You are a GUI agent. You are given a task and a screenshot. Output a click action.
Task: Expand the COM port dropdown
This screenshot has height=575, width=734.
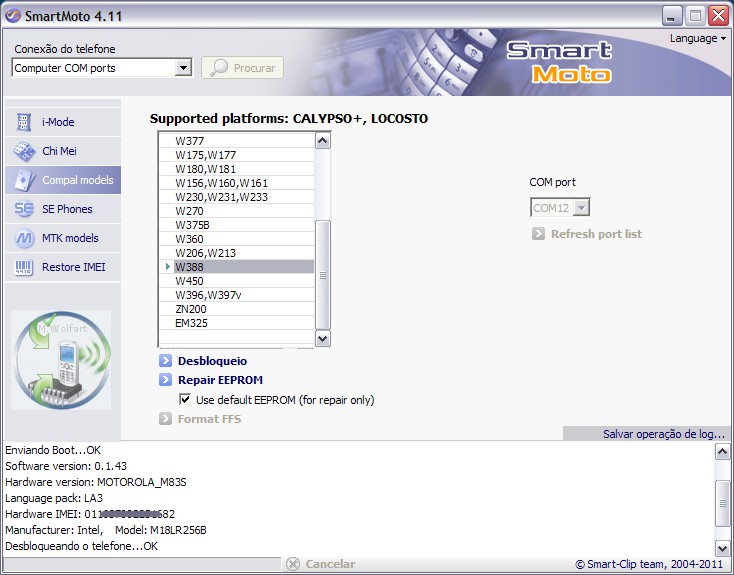pyautogui.click(x=581, y=208)
